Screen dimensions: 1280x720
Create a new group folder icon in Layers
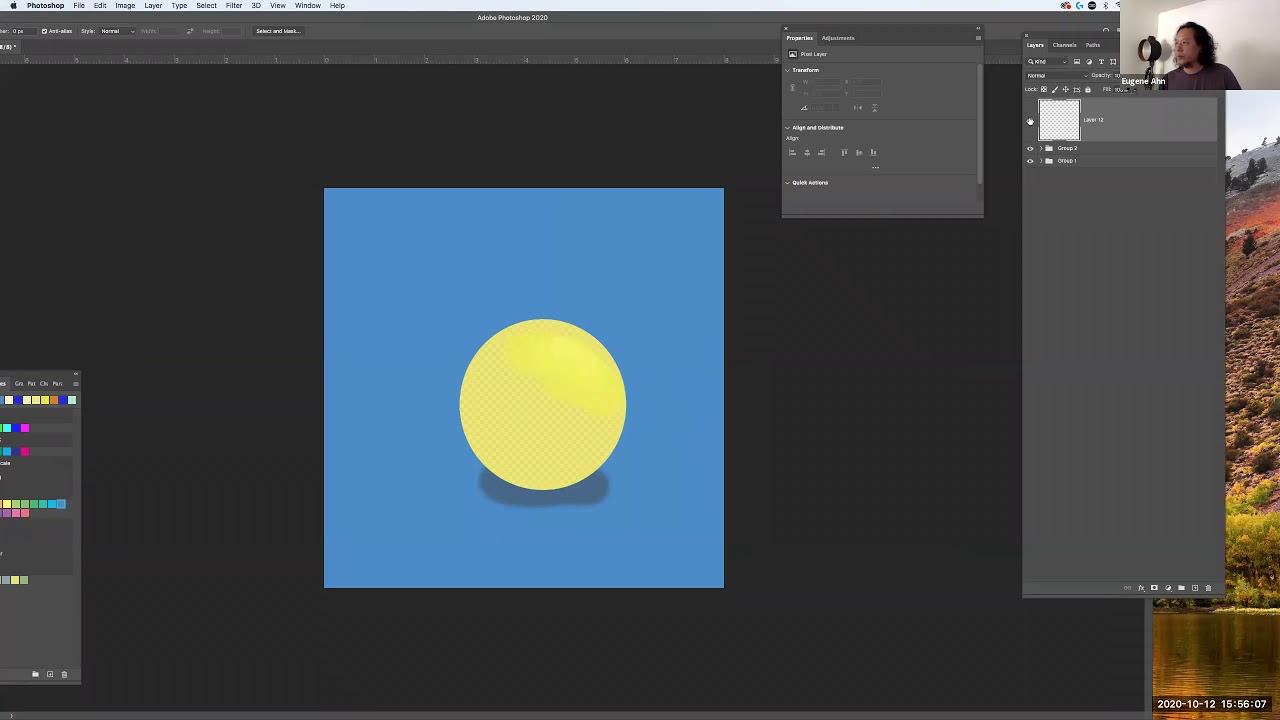[1181, 588]
